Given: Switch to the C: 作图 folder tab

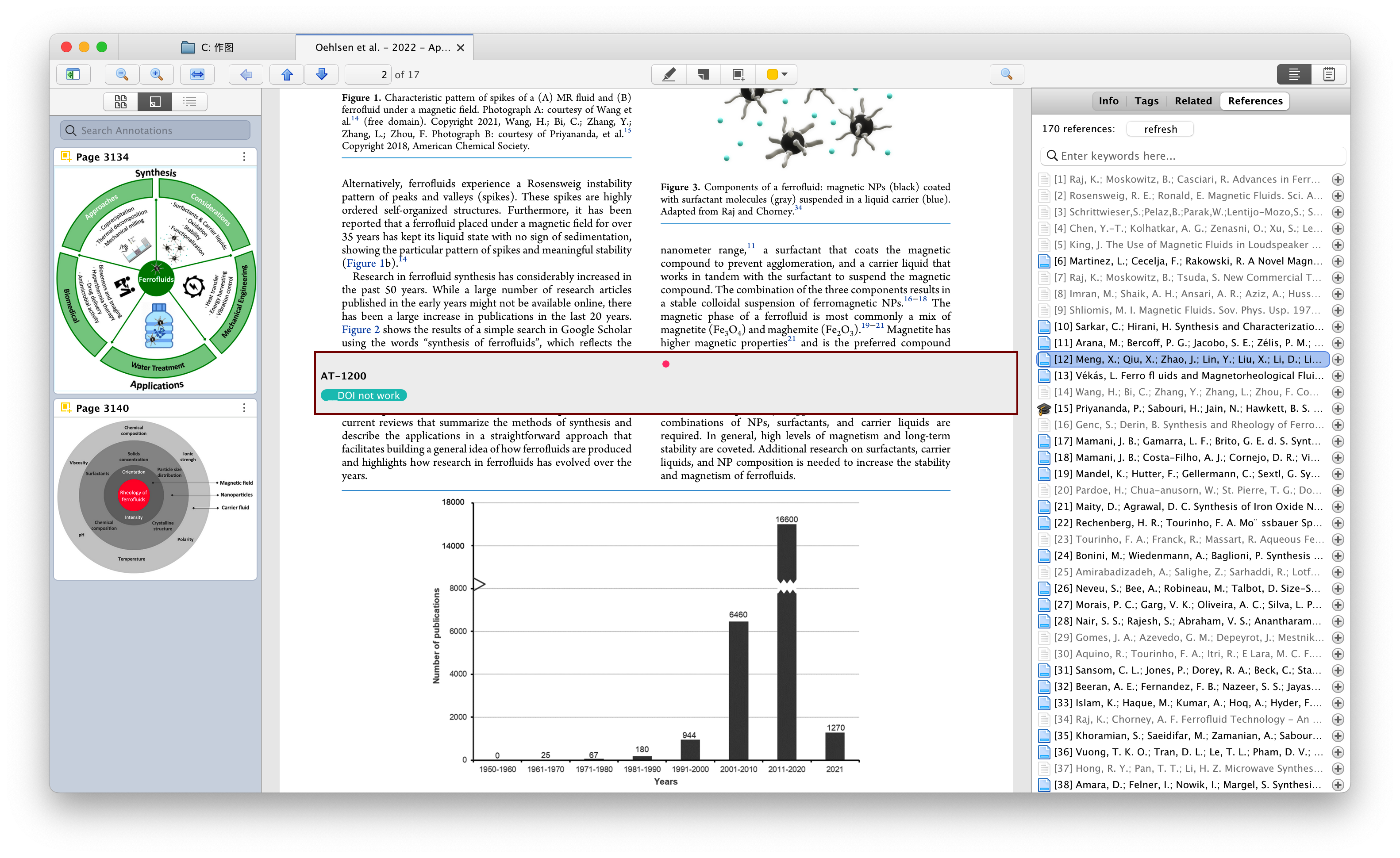Looking at the screenshot, I should pos(208,47).
